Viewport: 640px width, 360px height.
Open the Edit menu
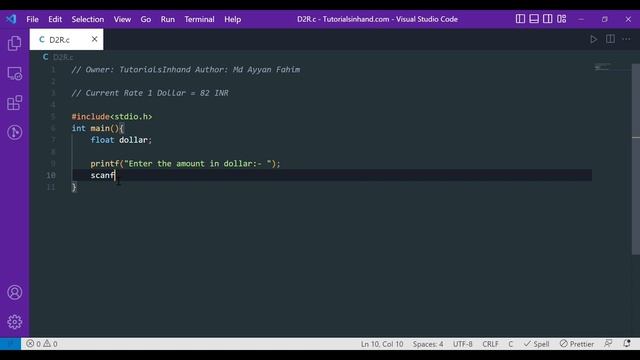click(55, 19)
